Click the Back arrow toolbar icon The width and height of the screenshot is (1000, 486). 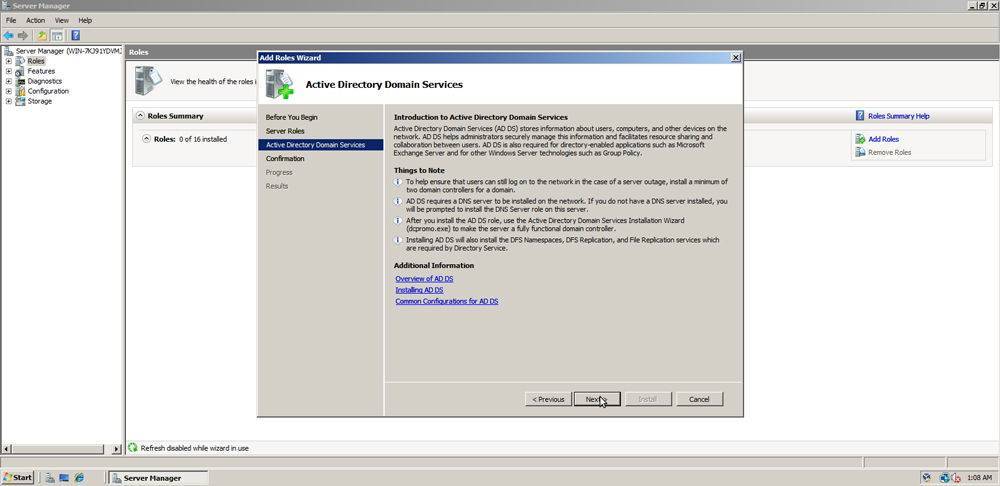click(9, 36)
